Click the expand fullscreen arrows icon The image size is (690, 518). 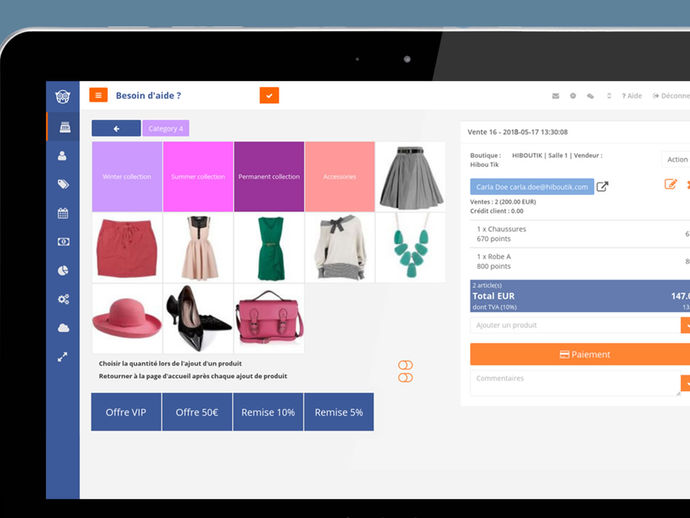click(63, 357)
